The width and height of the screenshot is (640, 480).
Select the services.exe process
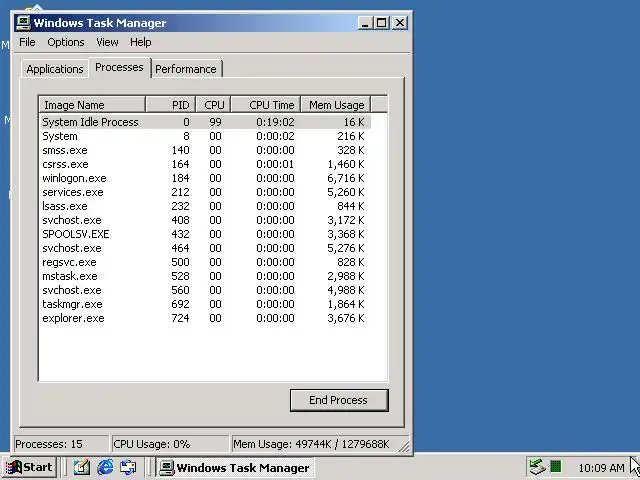(x=206, y=192)
